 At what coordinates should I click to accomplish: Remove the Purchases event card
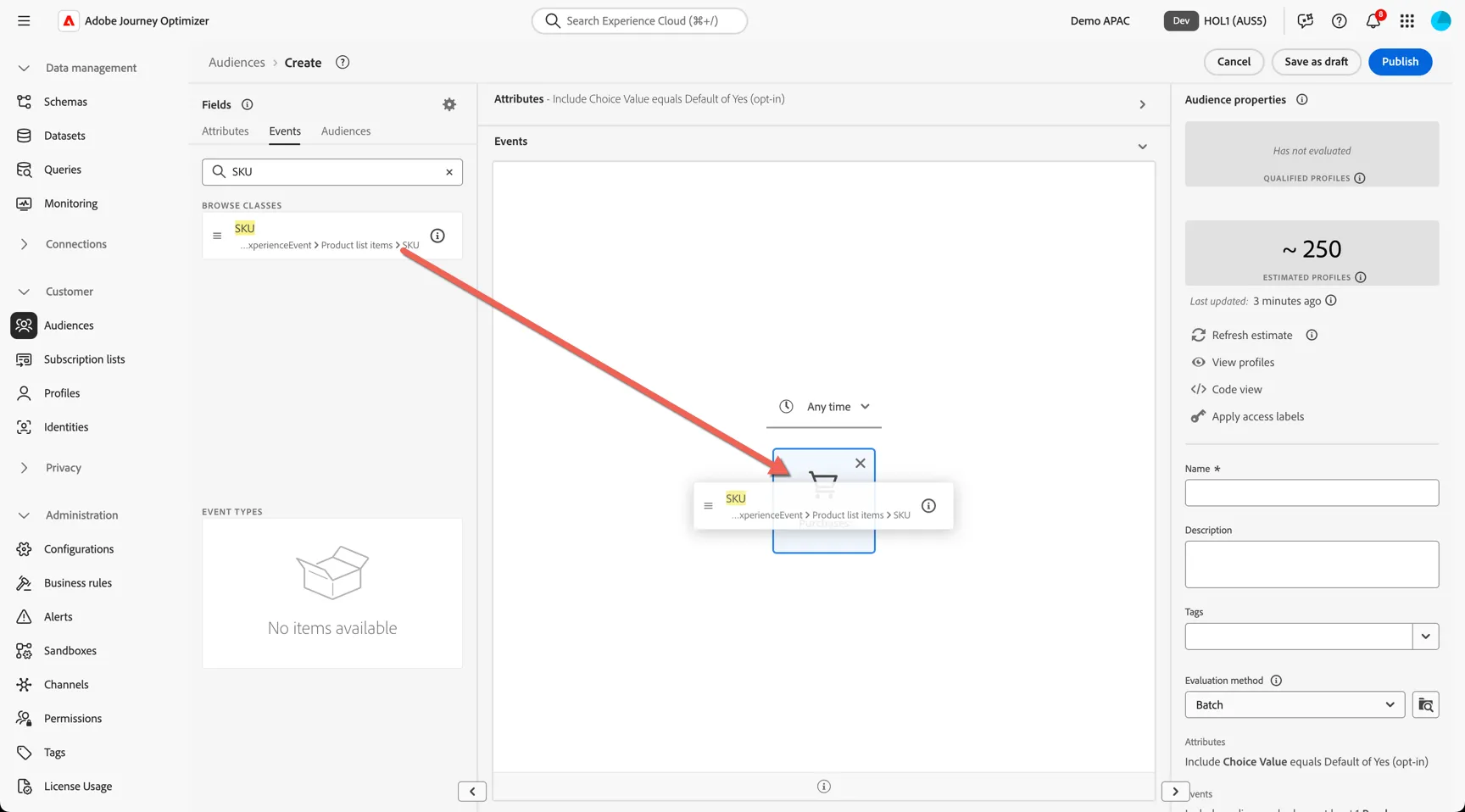pos(860,463)
